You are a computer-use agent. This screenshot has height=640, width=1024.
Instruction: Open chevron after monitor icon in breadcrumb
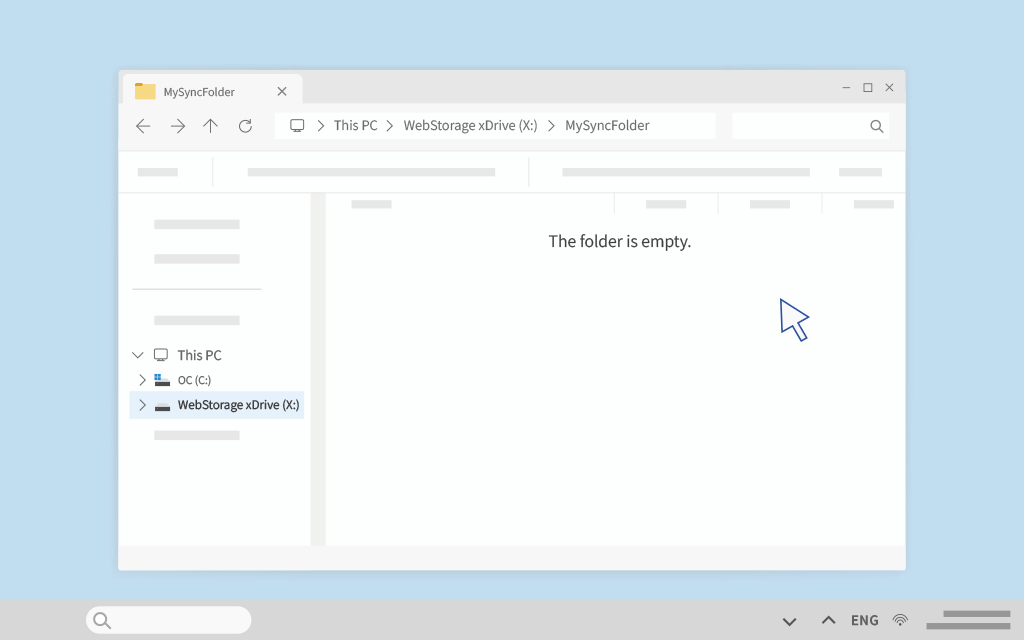pos(321,126)
